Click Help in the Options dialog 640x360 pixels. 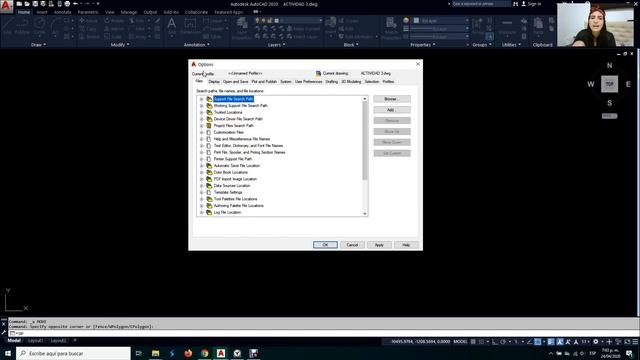406,245
